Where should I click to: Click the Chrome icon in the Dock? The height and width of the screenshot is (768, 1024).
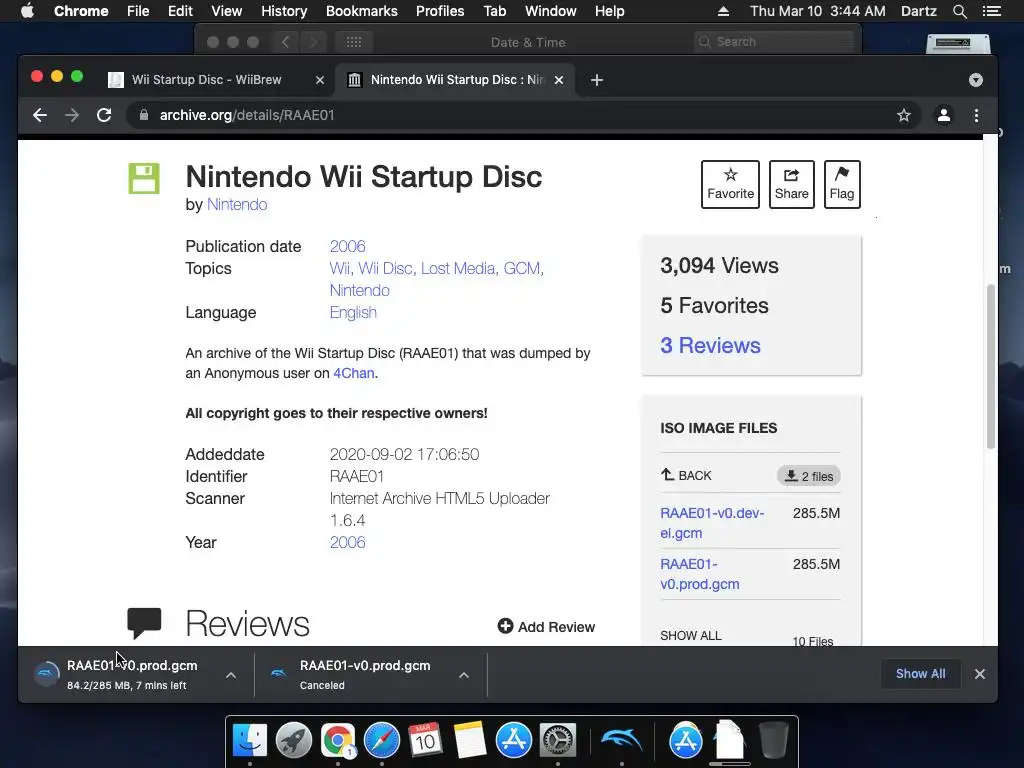(338, 741)
